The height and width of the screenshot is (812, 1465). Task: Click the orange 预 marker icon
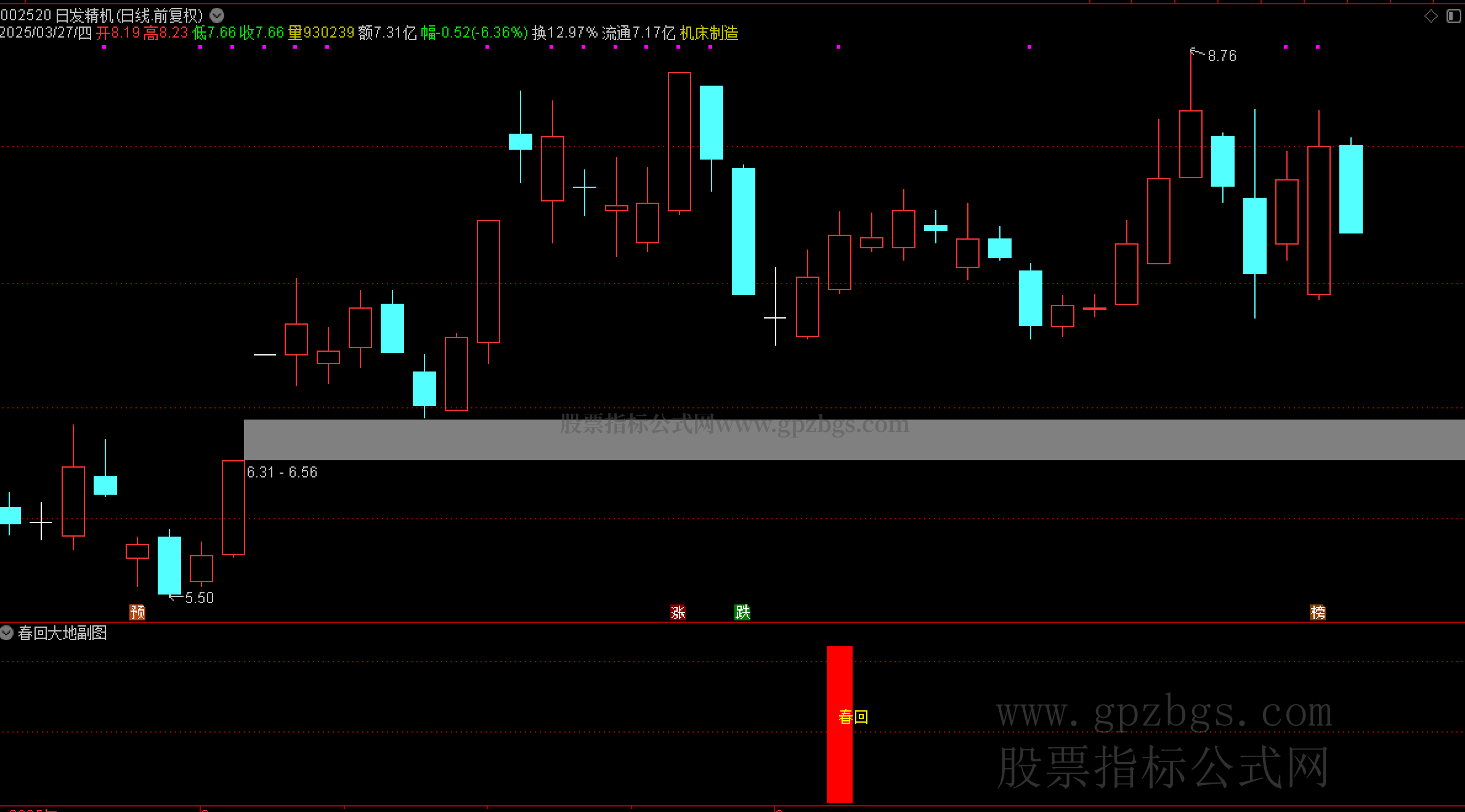pos(137,612)
